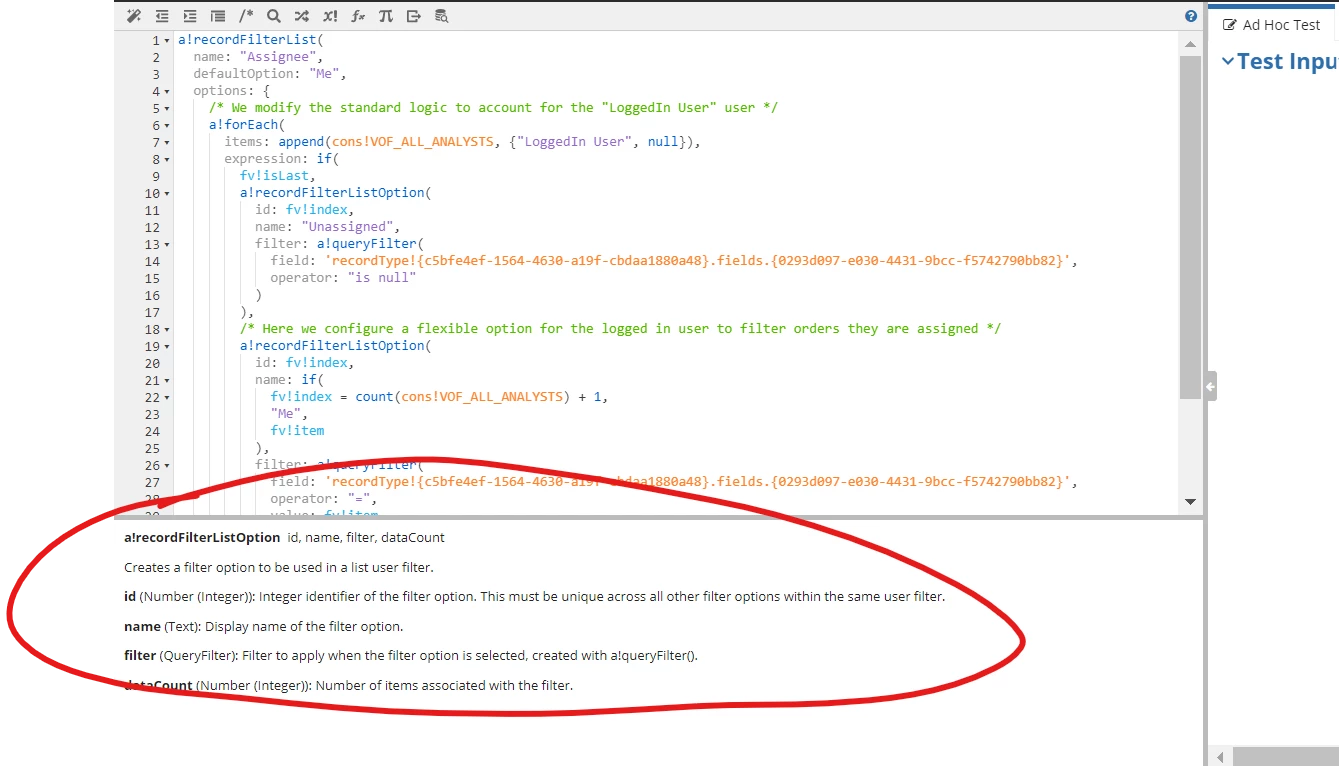Click line number 12 in the gutter
This screenshot has width=1339, height=766.
[152, 228]
